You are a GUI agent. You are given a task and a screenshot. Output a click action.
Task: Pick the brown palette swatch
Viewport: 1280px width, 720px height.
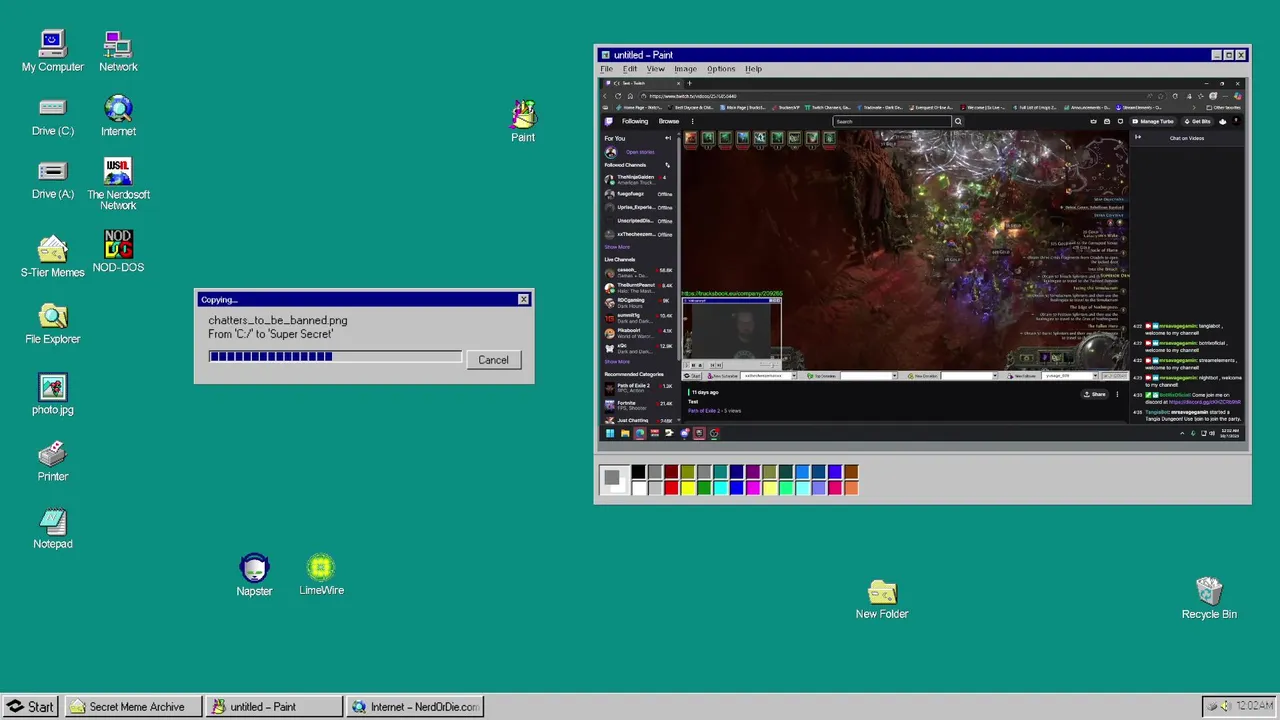tap(851, 472)
